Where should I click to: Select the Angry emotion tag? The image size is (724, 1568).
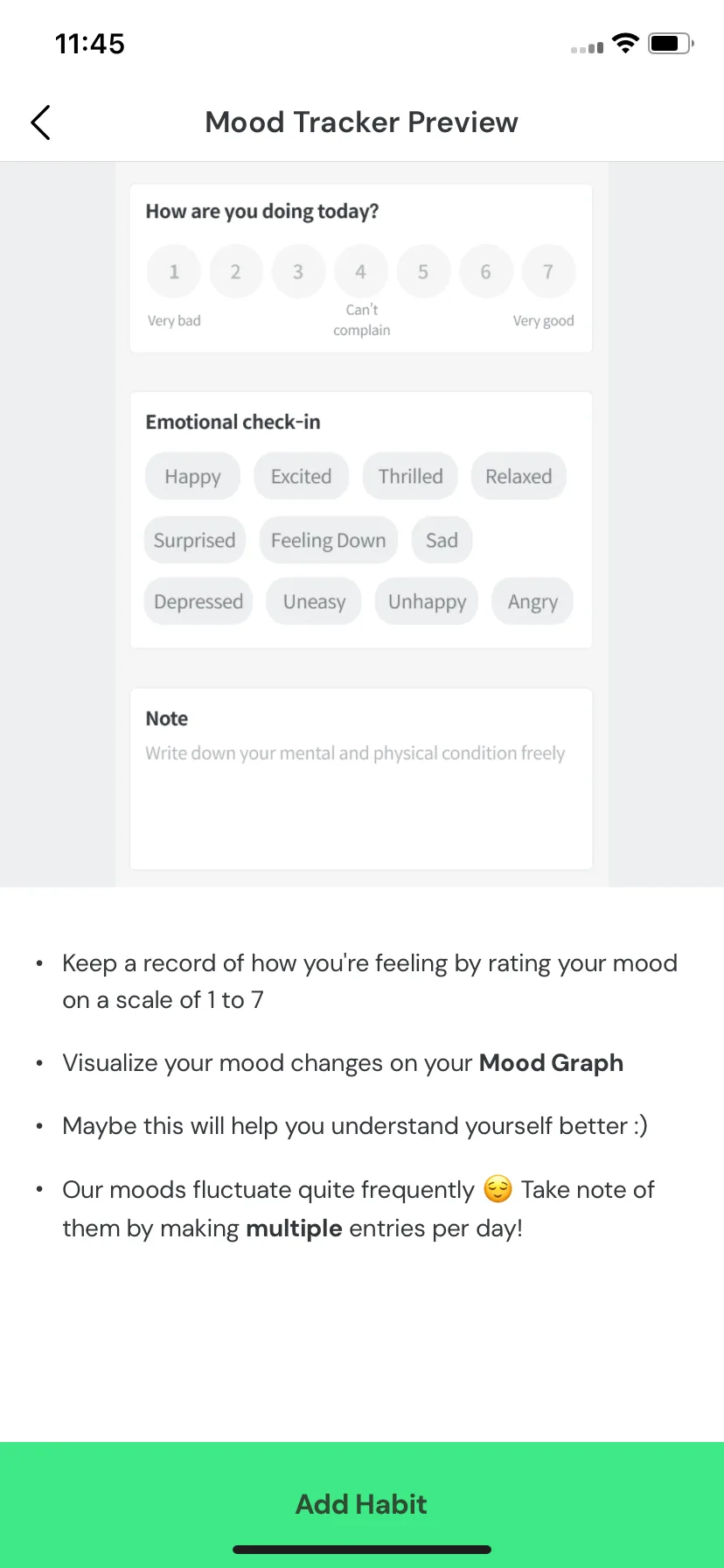tap(533, 601)
